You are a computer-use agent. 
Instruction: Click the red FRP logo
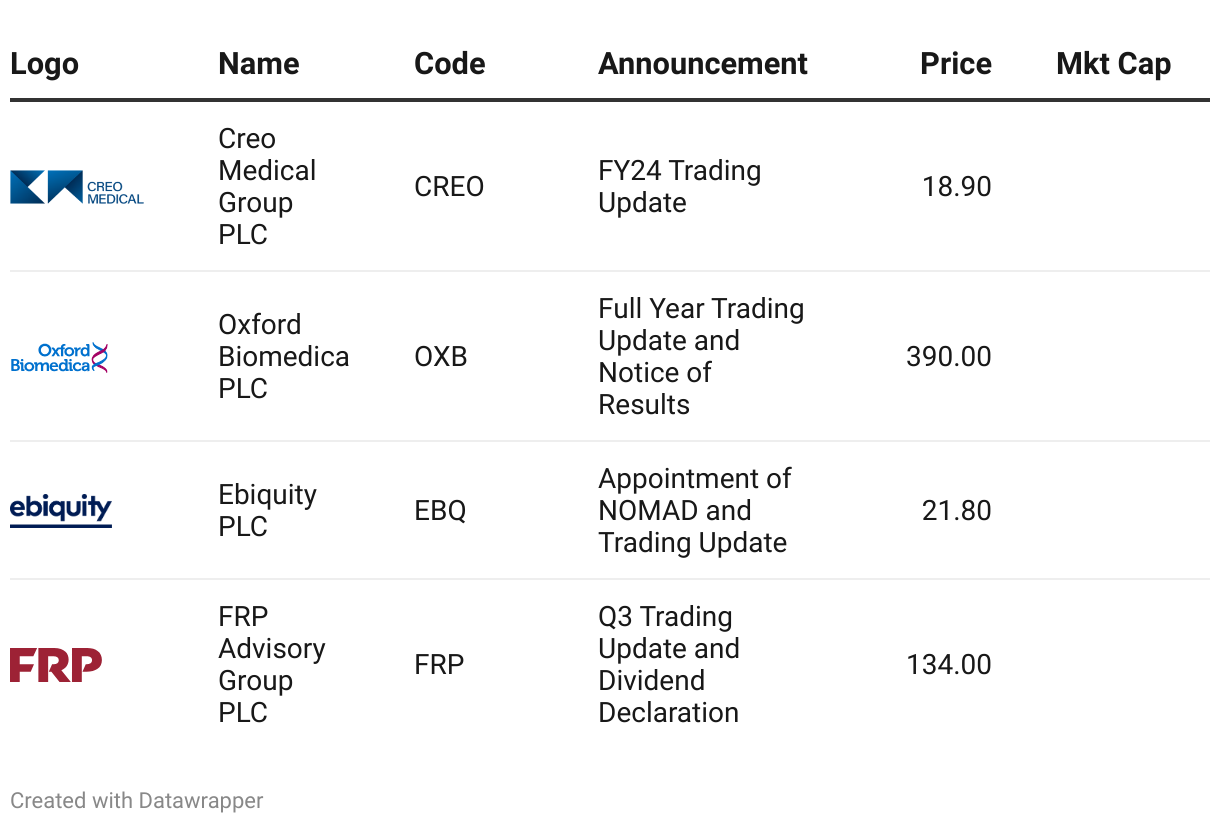[56, 665]
